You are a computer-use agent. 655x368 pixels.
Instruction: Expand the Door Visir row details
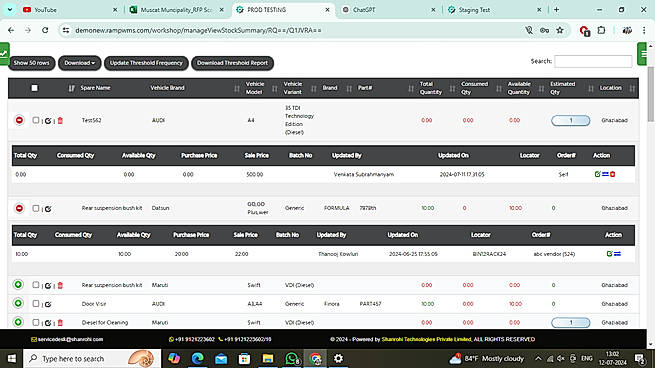tap(18, 303)
